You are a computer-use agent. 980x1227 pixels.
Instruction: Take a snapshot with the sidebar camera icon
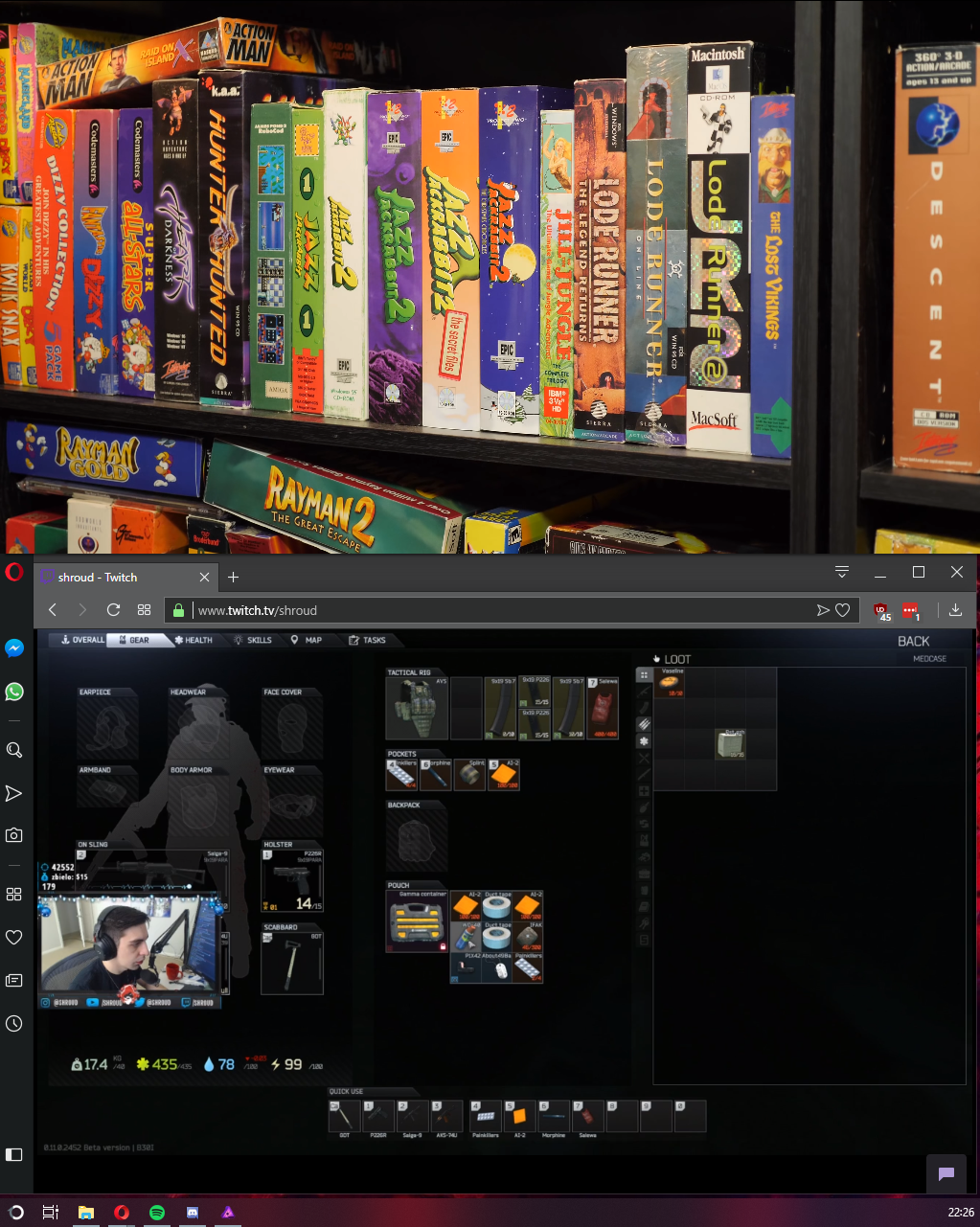pos(13,835)
